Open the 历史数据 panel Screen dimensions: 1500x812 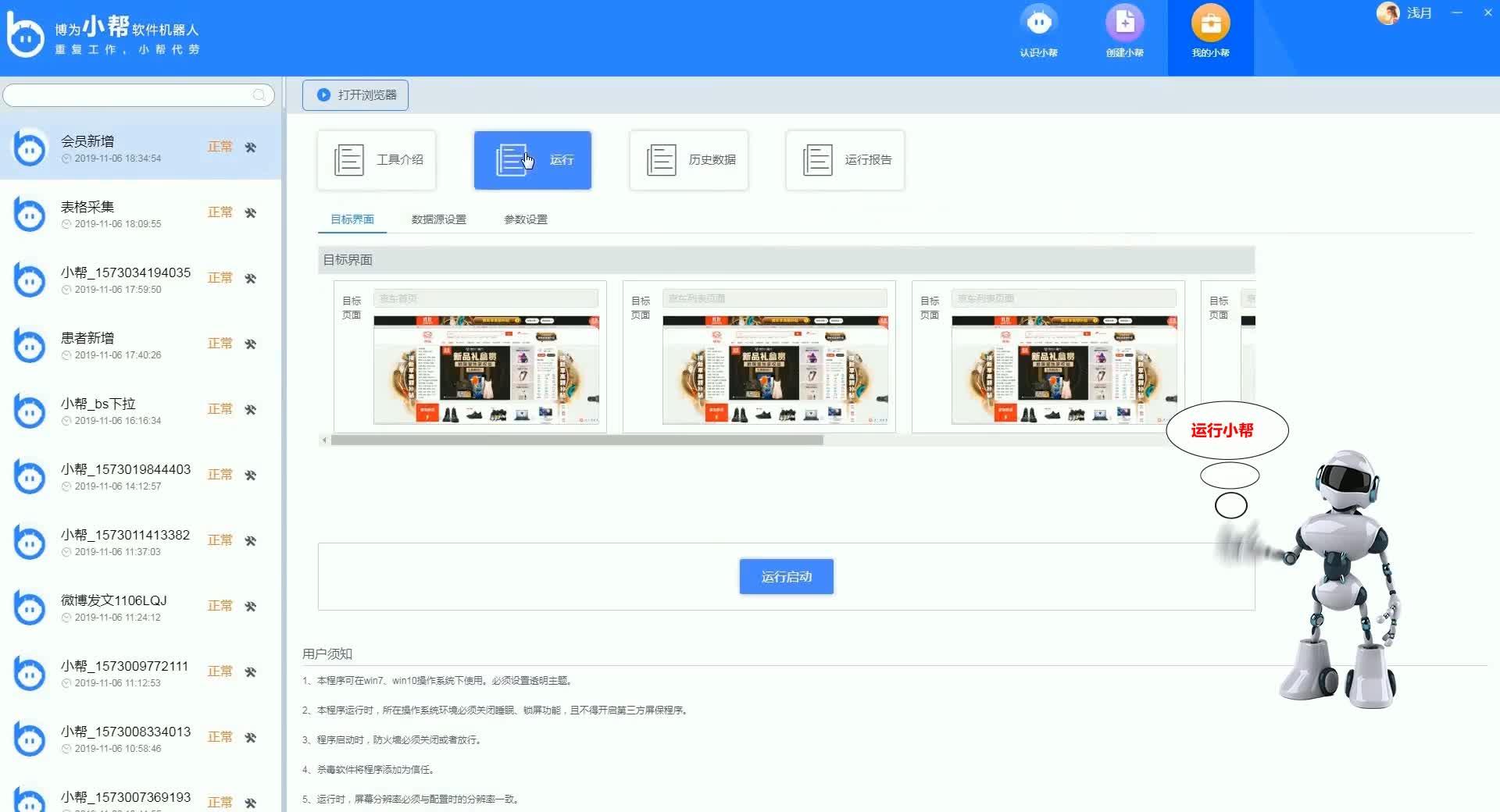(x=689, y=160)
